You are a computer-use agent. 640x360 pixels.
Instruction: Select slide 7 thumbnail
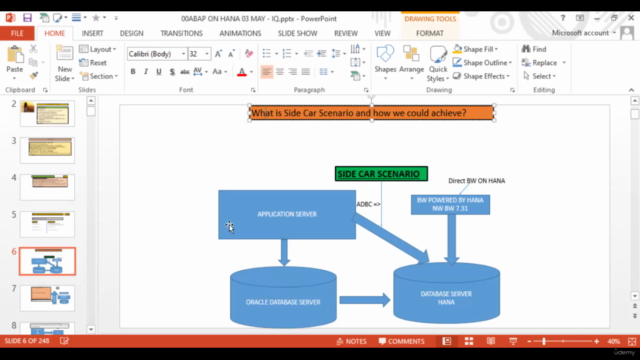tap(47, 298)
